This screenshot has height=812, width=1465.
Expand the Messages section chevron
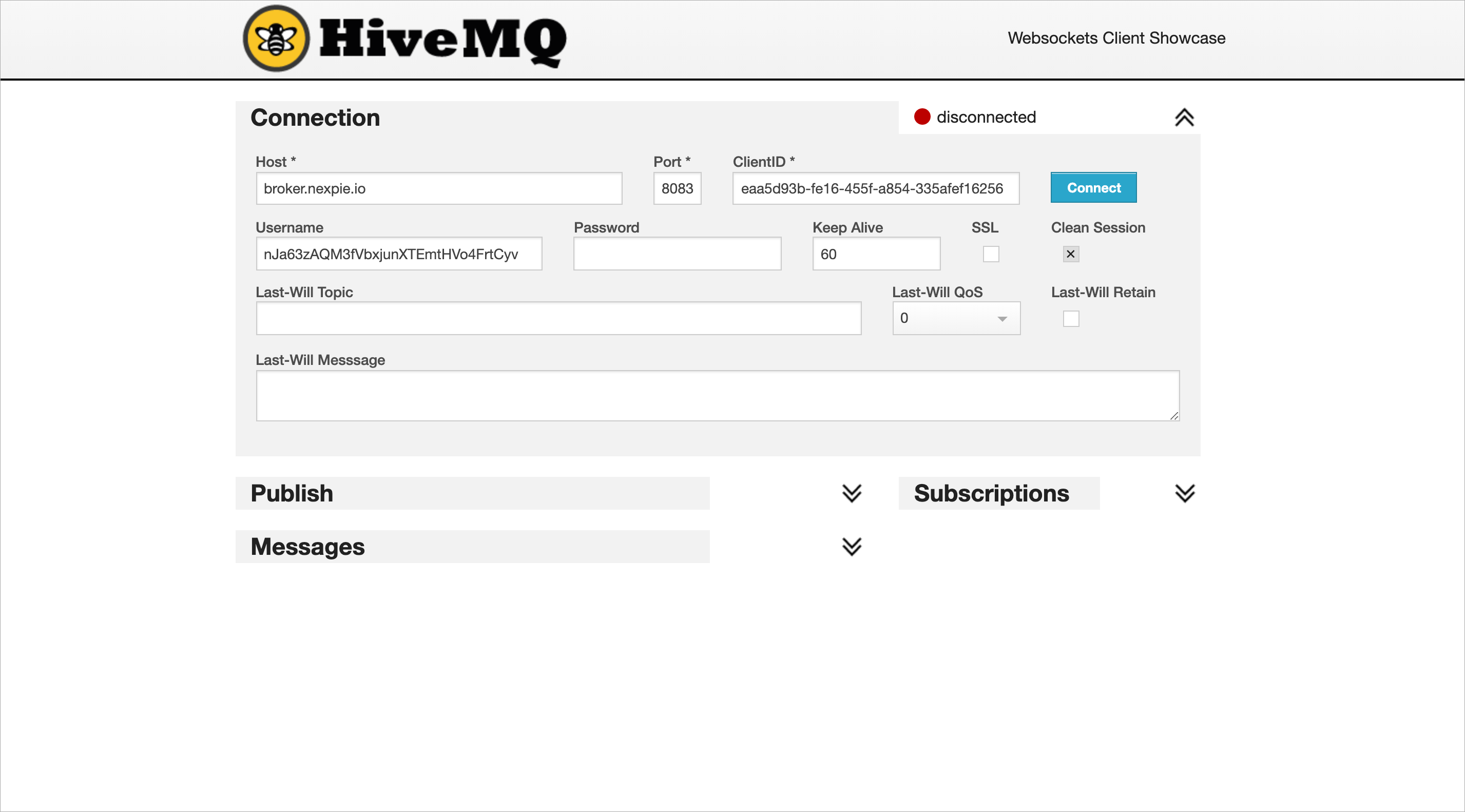tap(852, 547)
